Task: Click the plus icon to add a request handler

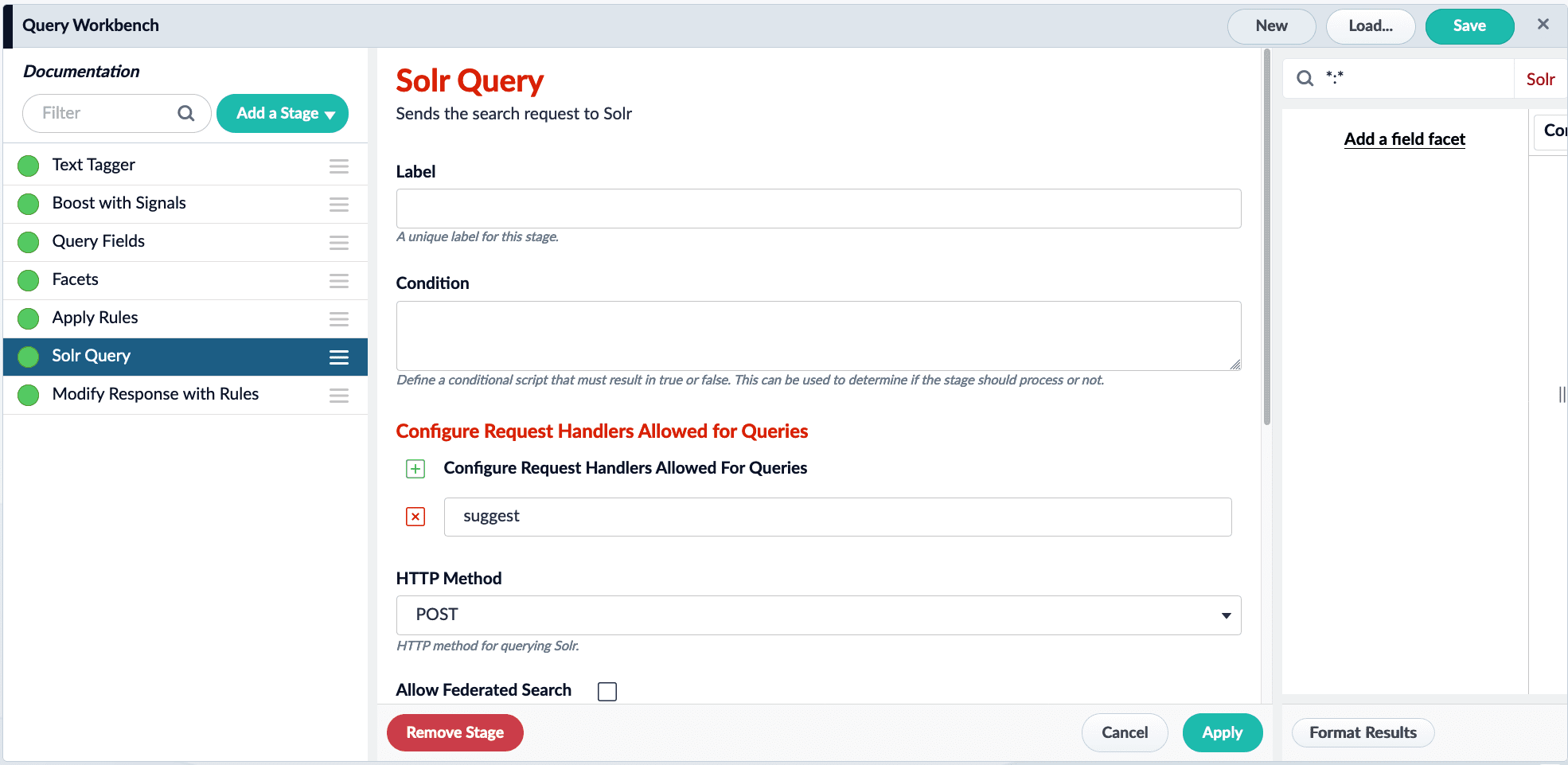Action: tap(415, 468)
